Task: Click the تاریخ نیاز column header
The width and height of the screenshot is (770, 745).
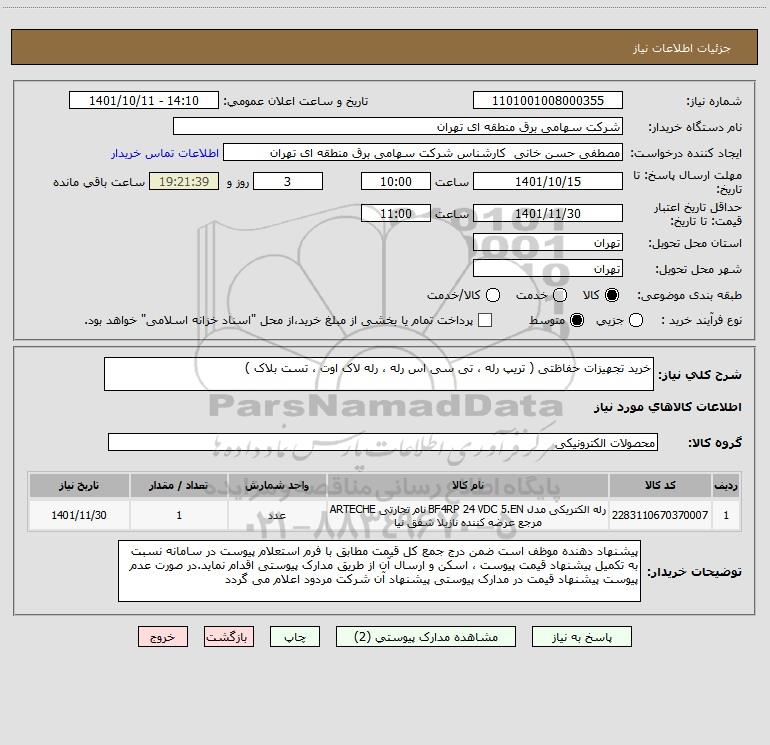Action: click(x=79, y=485)
